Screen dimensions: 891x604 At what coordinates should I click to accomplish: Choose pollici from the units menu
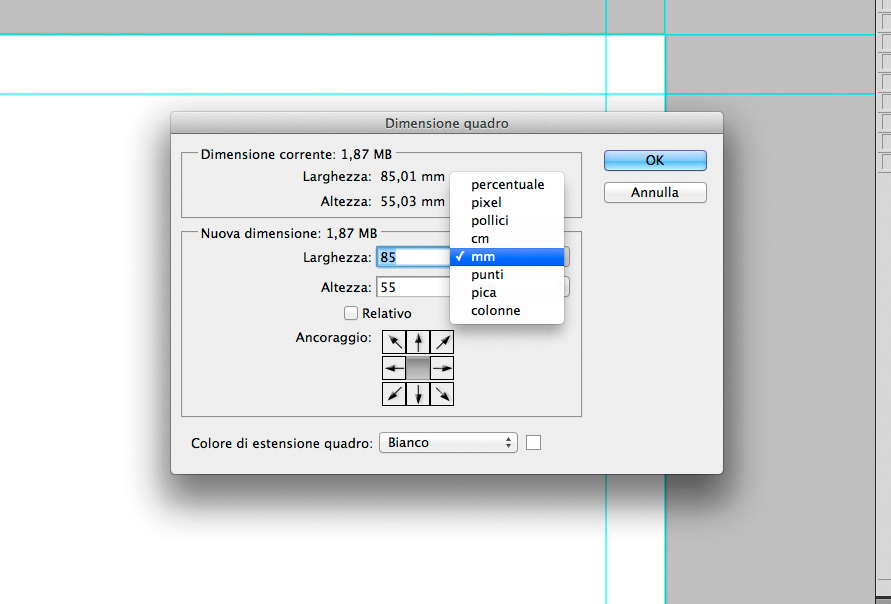[507, 220]
